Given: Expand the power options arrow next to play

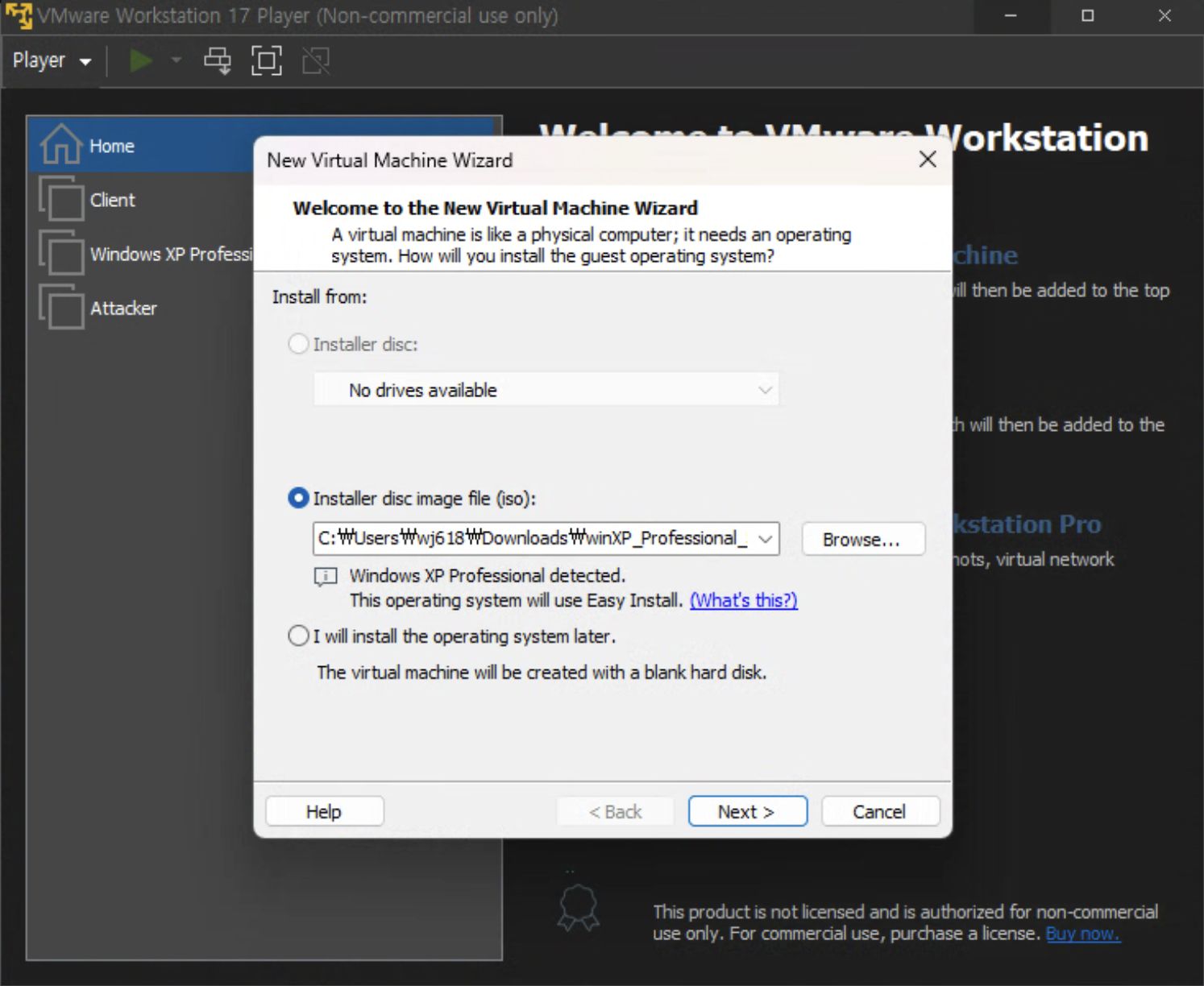Looking at the screenshot, I should click(x=176, y=60).
